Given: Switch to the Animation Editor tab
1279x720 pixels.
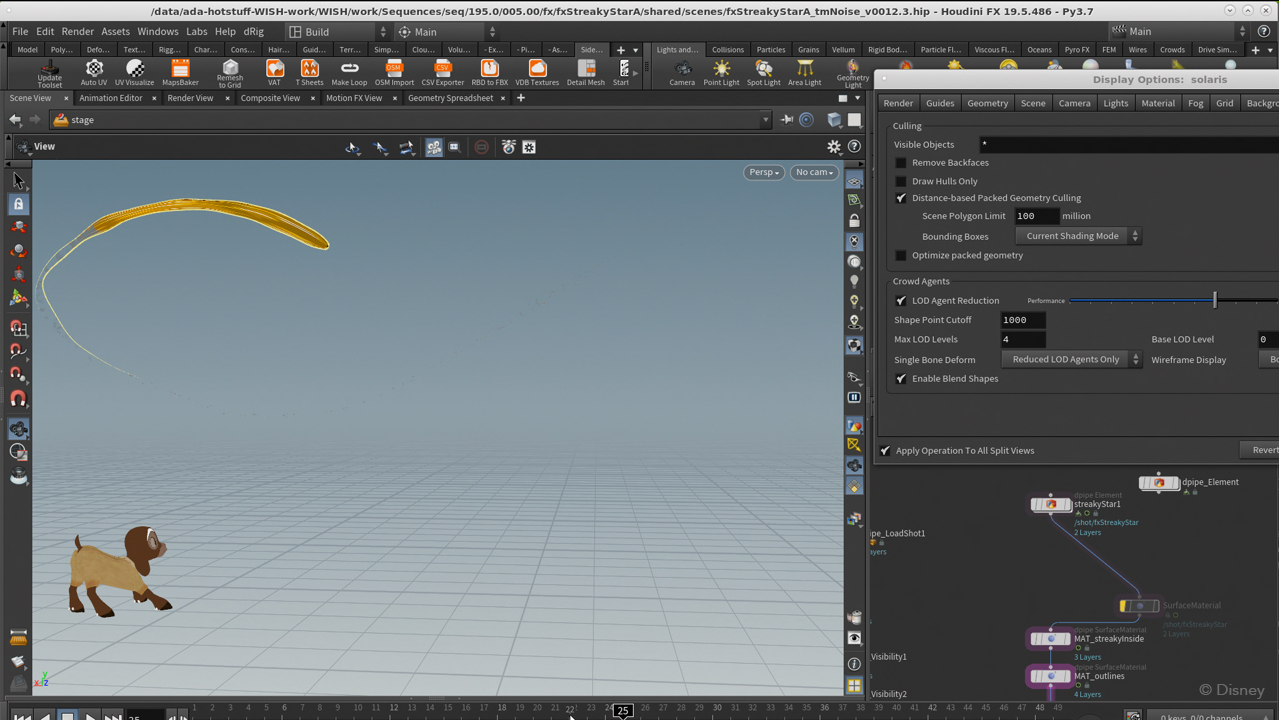Looking at the screenshot, I should [111, 98].
